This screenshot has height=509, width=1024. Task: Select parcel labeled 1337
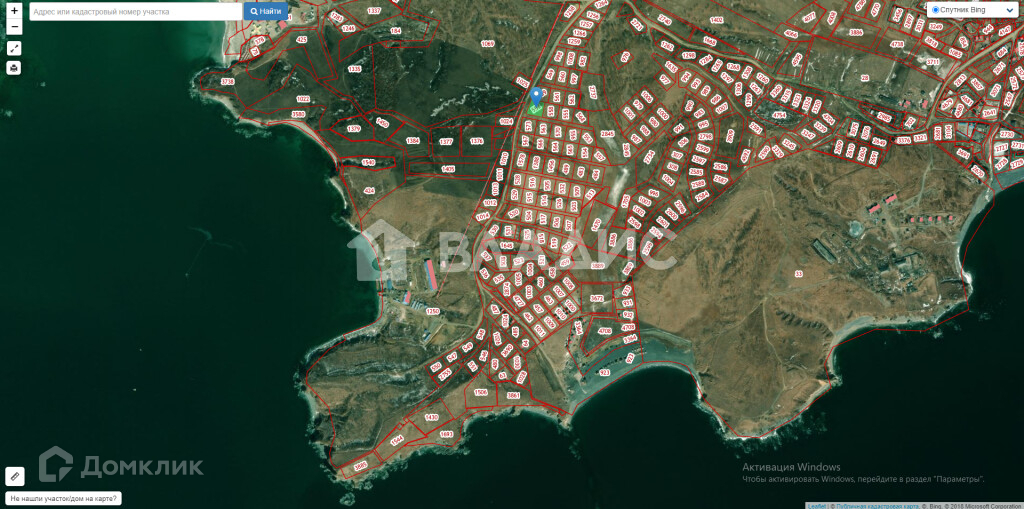(374, 11)
